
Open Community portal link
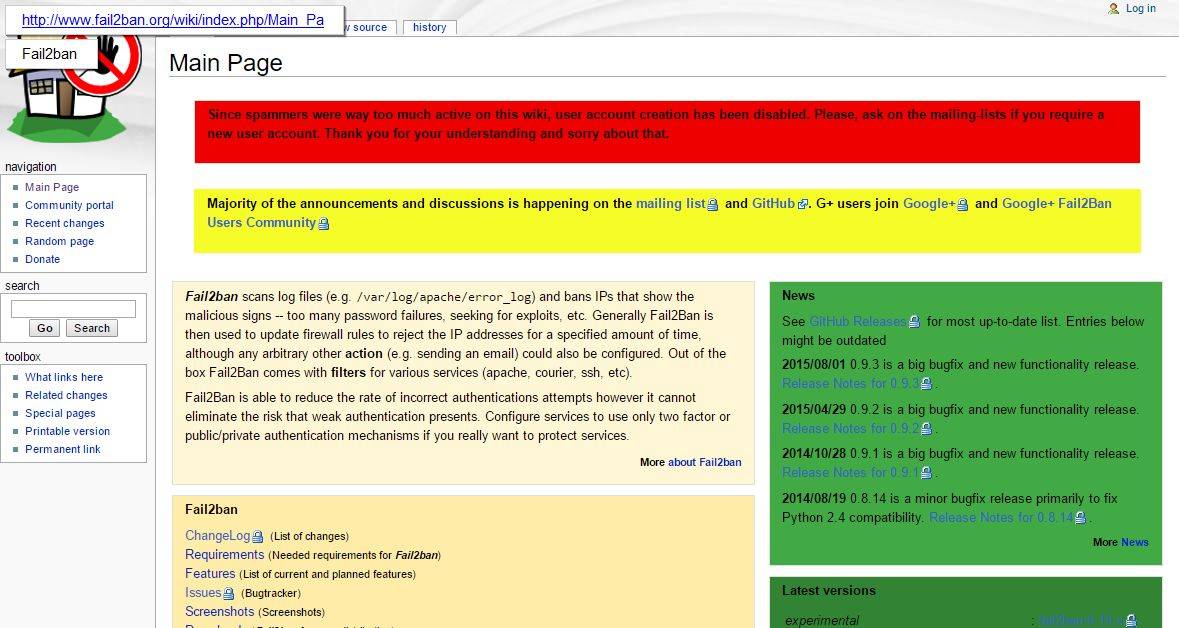(69, 205)
